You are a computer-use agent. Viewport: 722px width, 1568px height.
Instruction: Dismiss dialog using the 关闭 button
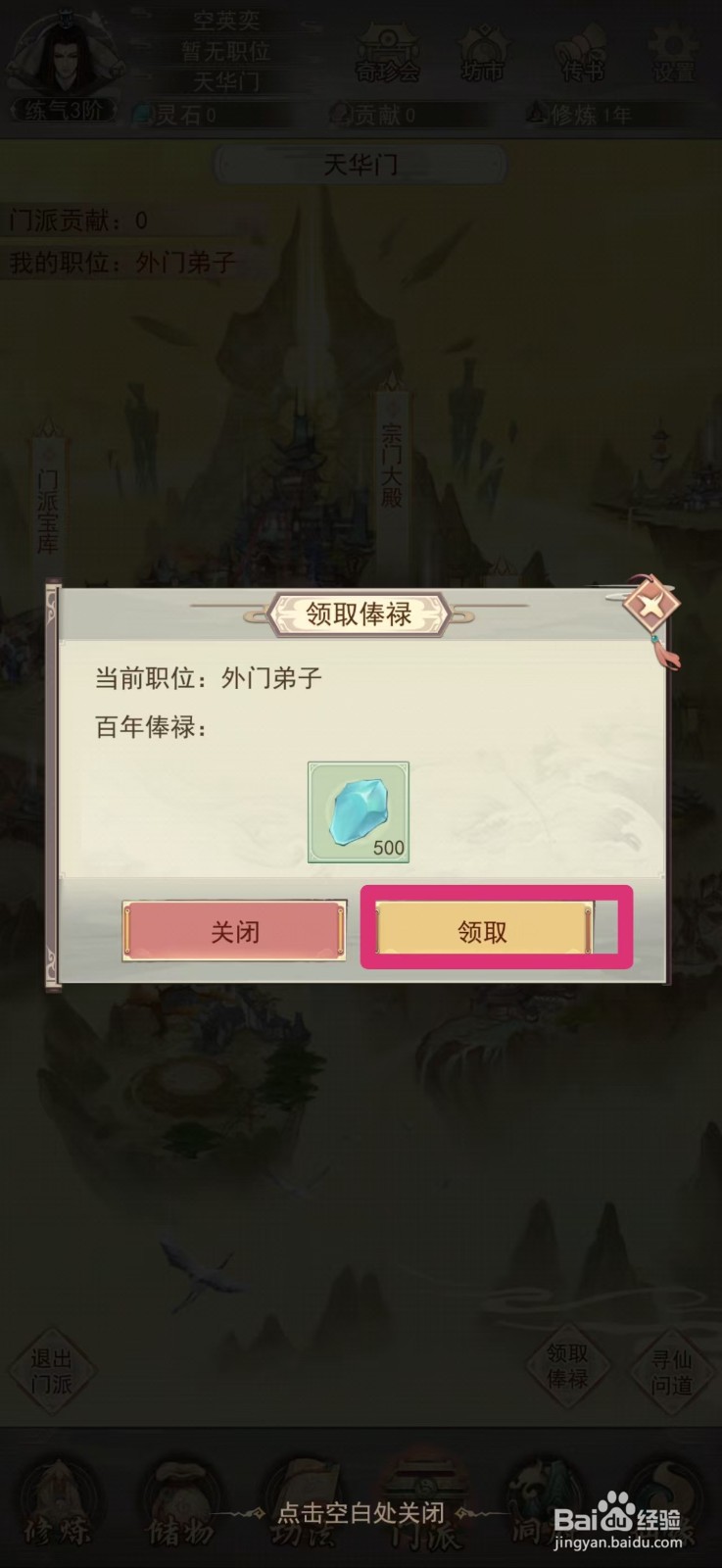(x=234, y=930)
